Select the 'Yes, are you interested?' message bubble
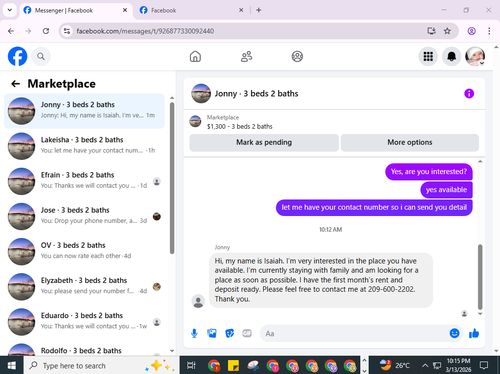The width and height of the screenshot is (500, 374). pos(429,172)
